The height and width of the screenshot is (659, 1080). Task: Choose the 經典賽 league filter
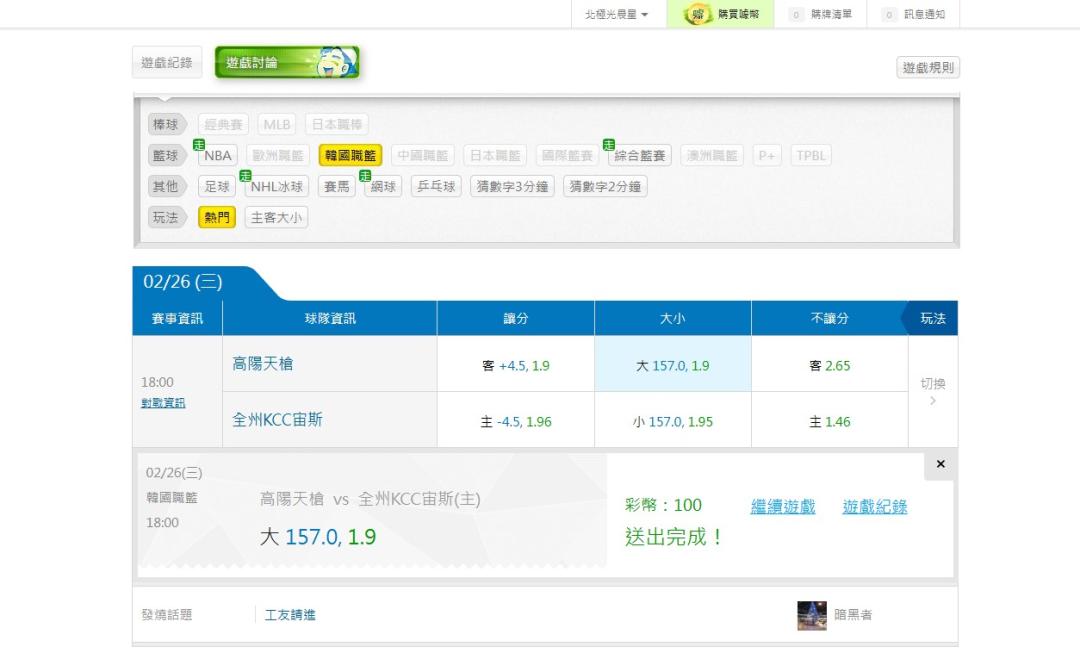[x=223, y=125]
